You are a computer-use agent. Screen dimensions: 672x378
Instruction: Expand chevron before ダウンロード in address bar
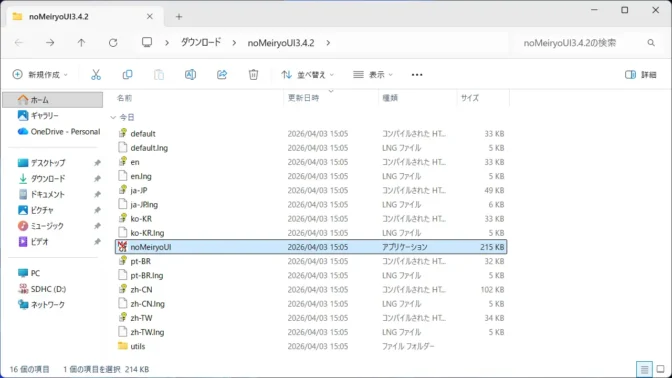pos(167,42)
